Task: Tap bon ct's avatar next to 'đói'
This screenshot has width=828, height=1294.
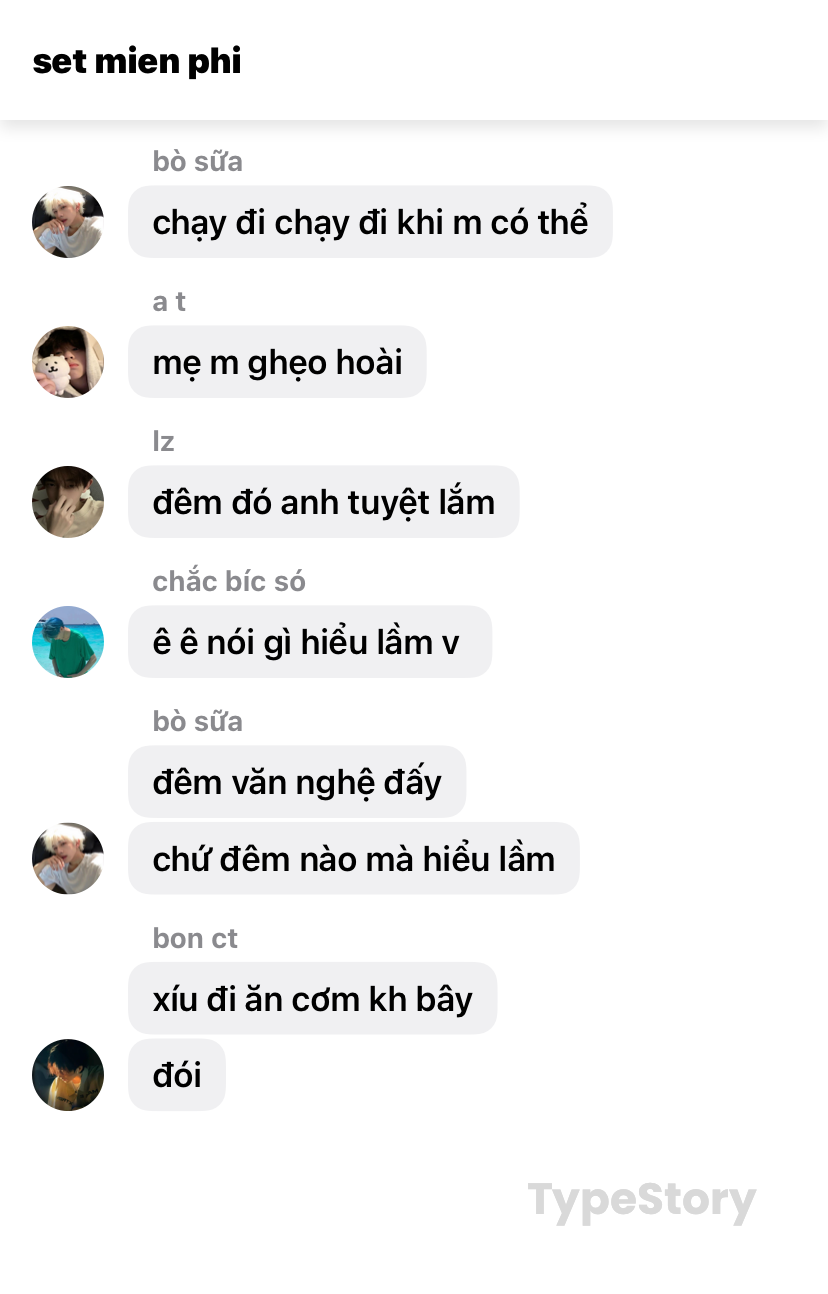Action: pos(68,1075)
